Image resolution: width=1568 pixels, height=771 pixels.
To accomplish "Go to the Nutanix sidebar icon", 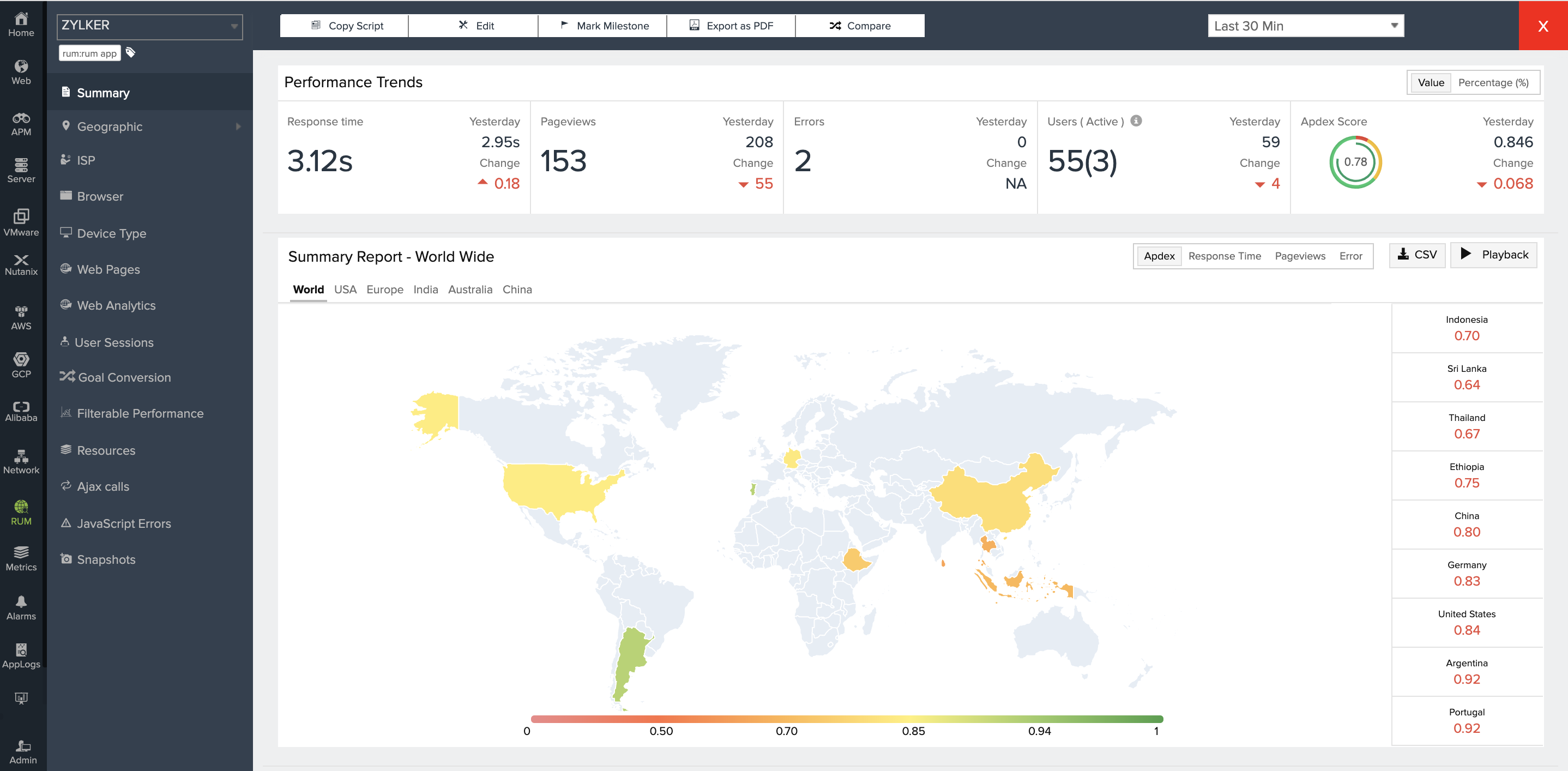I will point(21,264).
